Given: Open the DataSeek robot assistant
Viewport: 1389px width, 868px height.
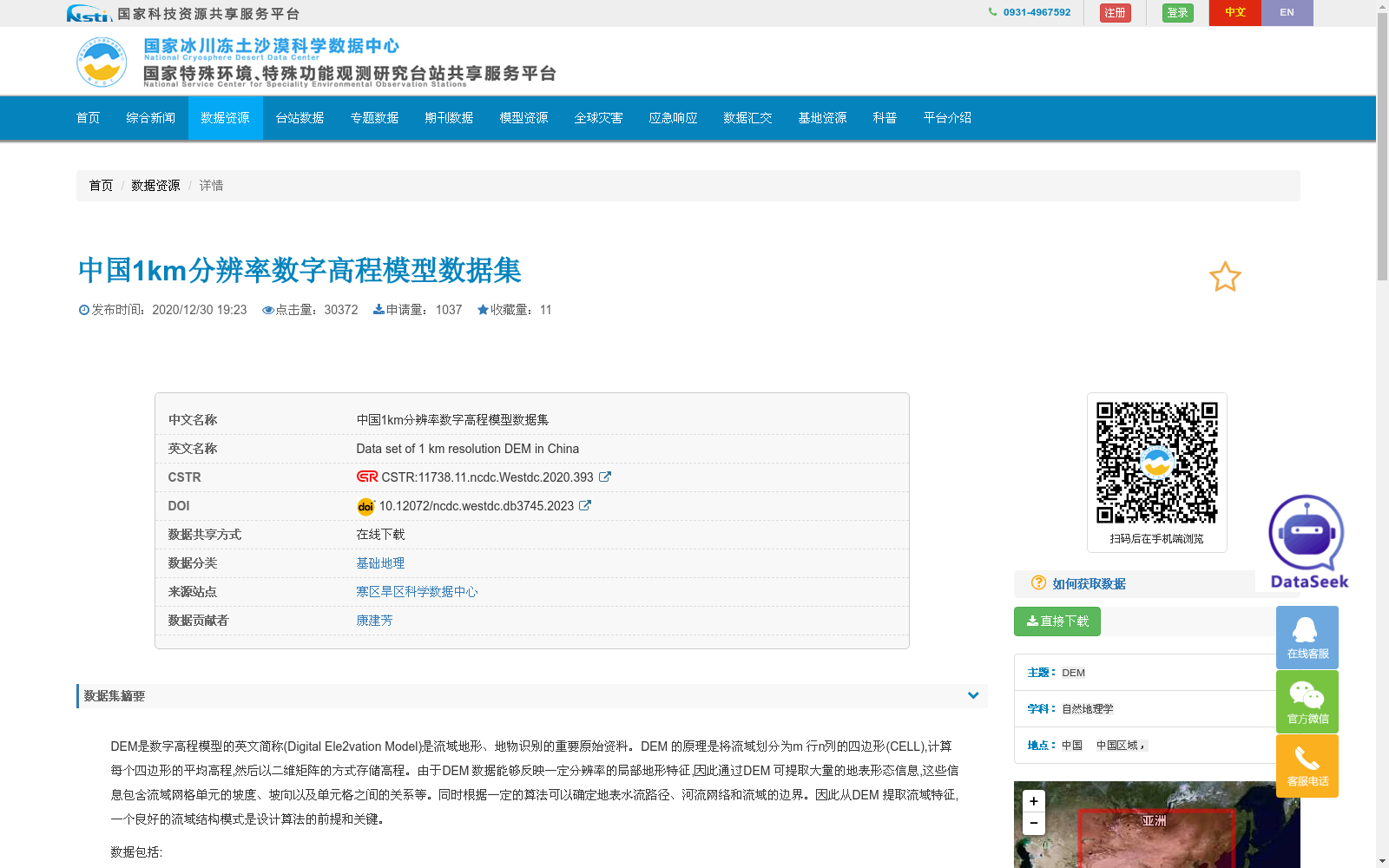Looking at the screenshot, I should (x=1307, y=542).
